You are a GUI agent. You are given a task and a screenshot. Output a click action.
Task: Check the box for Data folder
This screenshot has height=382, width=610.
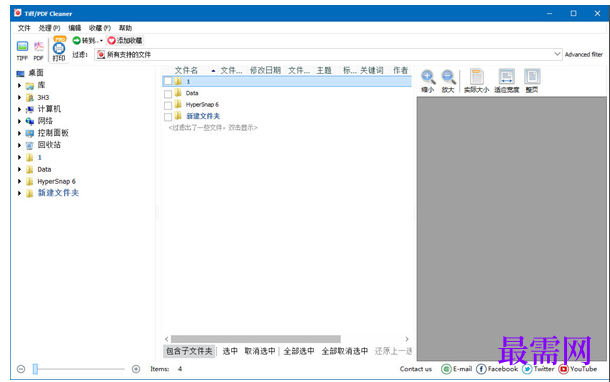click(168, 94)
